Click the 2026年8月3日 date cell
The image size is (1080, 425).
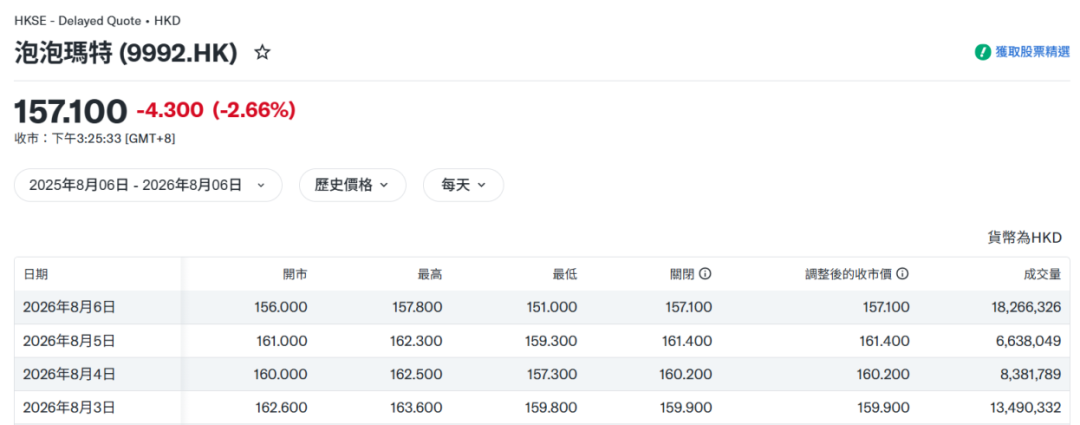coord(69,407)
